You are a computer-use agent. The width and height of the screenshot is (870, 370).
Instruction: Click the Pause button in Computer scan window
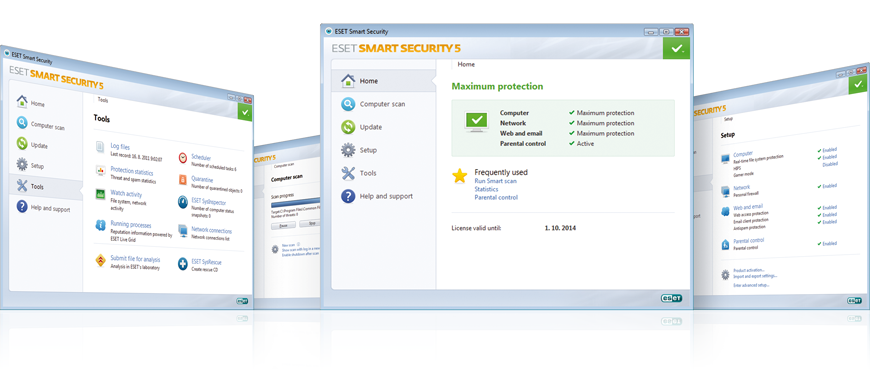click(283, 226)
